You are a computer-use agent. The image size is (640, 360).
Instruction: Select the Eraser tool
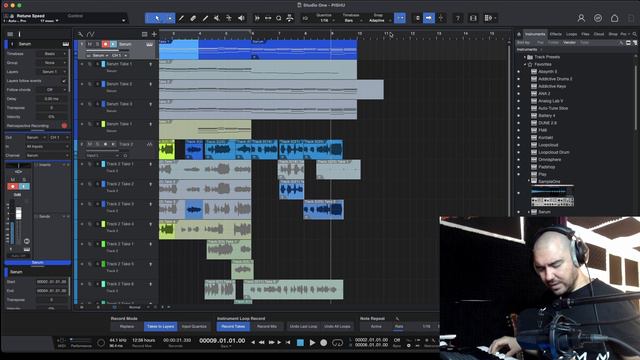193,18
